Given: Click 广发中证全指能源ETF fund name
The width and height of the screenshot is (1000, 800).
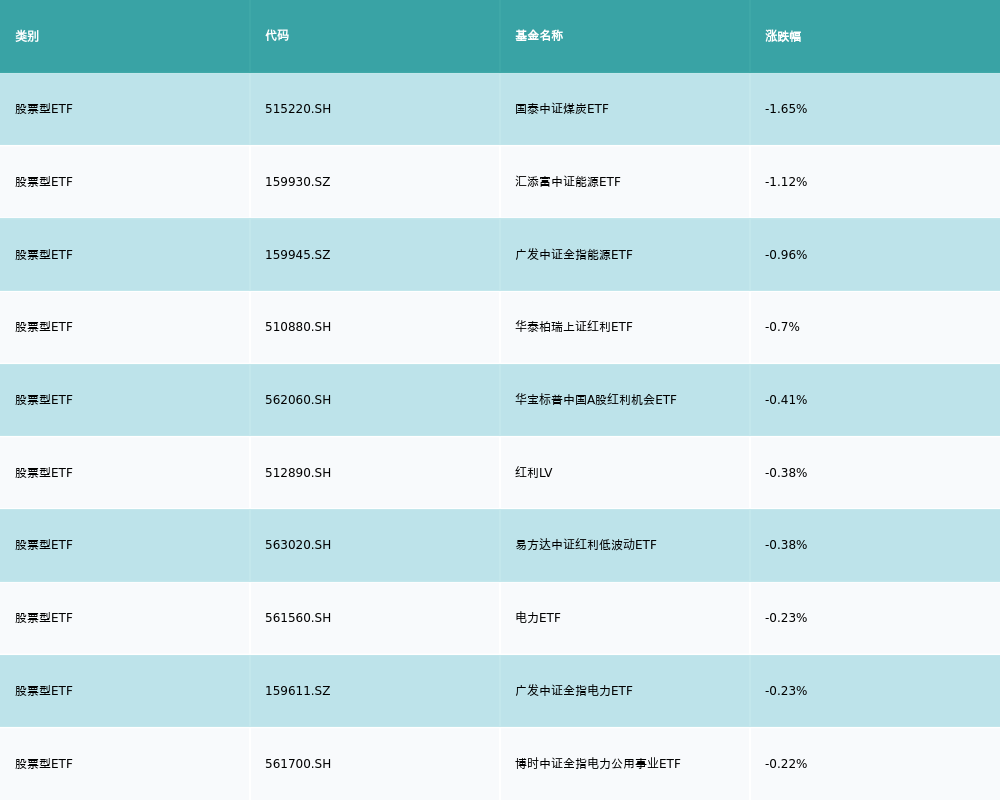Looking at the screenshot, I should pyautogui.click(x=573, y=255).
